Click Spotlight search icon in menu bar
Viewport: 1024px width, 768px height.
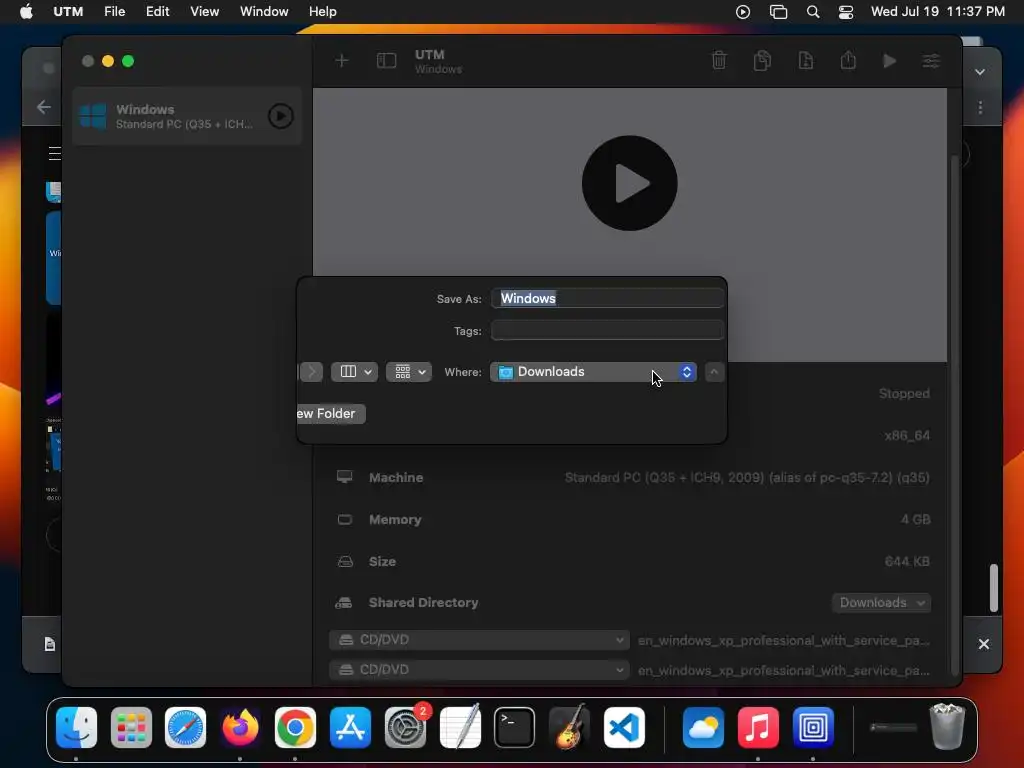(x=813, y=12)
